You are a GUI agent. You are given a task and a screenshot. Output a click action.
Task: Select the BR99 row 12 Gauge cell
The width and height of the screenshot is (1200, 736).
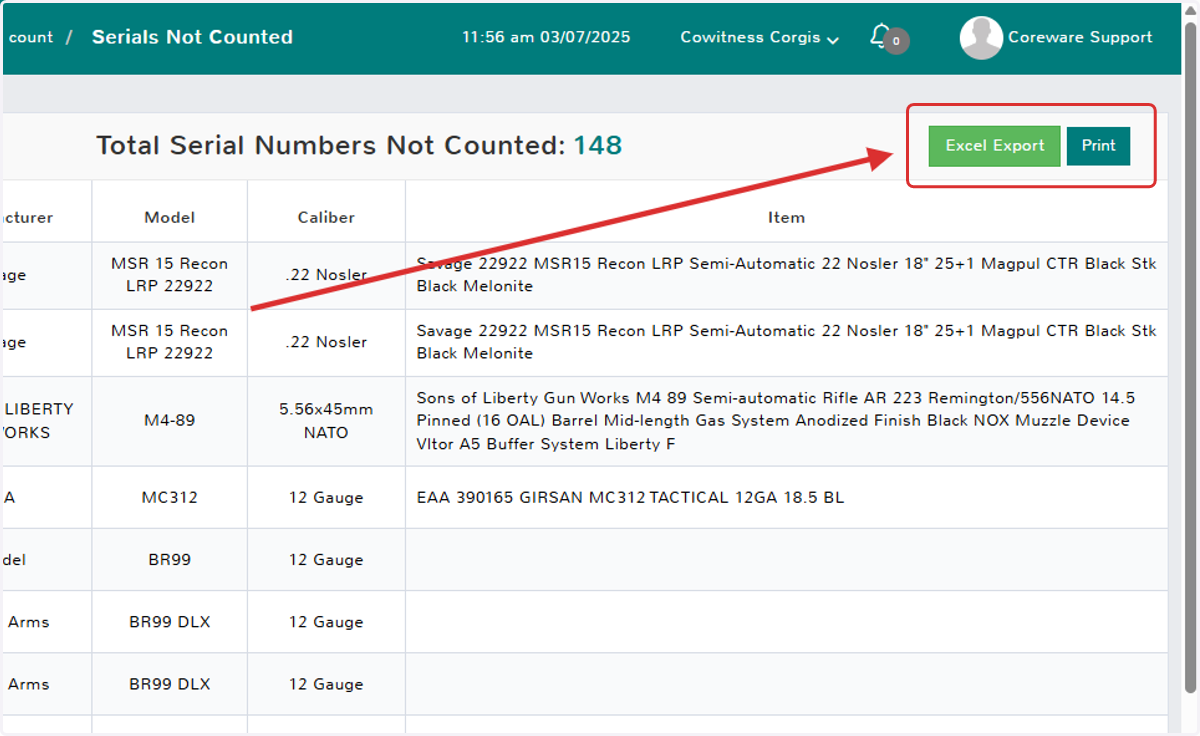click(x=326, y=560)
